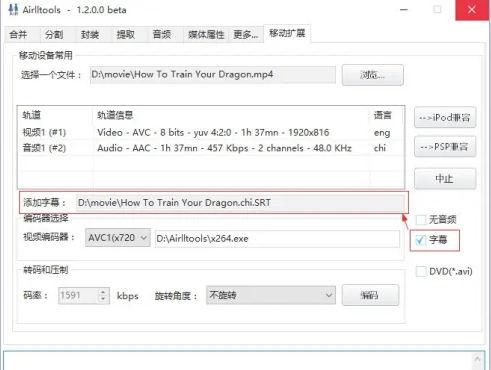Go to the 提取 tab
This screenshot has width=491, height=370.
tap(130, 34)
